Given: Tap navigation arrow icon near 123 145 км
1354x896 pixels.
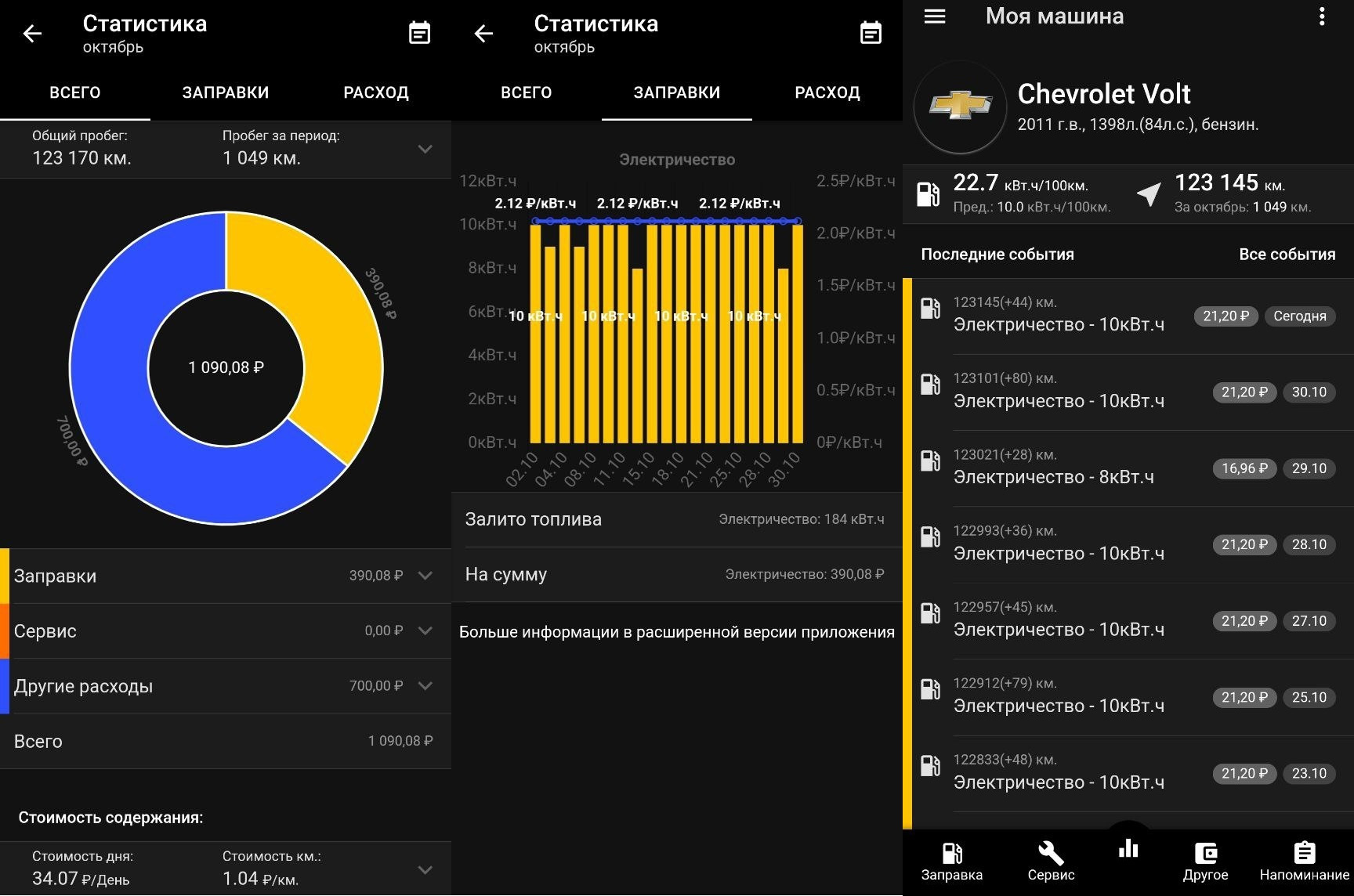Looking at the screenshot, I should 1149,193.
